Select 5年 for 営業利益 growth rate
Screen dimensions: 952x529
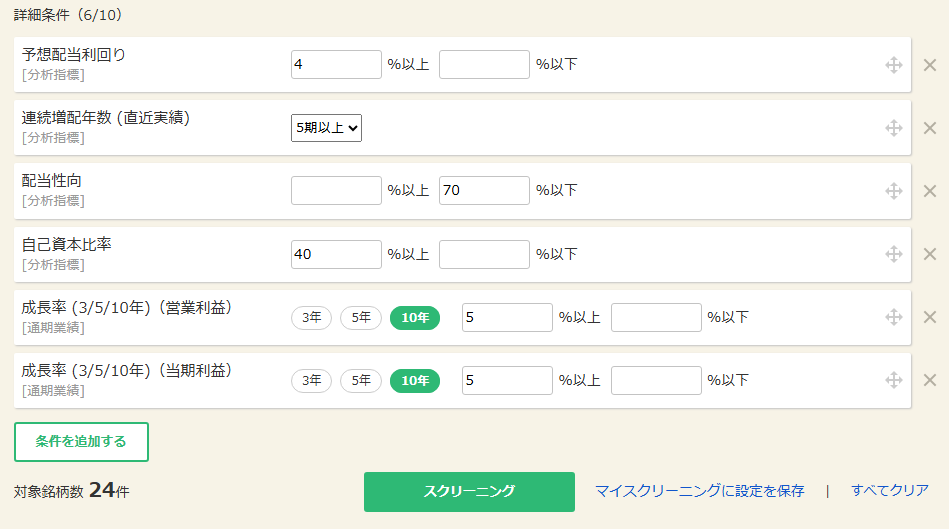[x=361, y=318]
